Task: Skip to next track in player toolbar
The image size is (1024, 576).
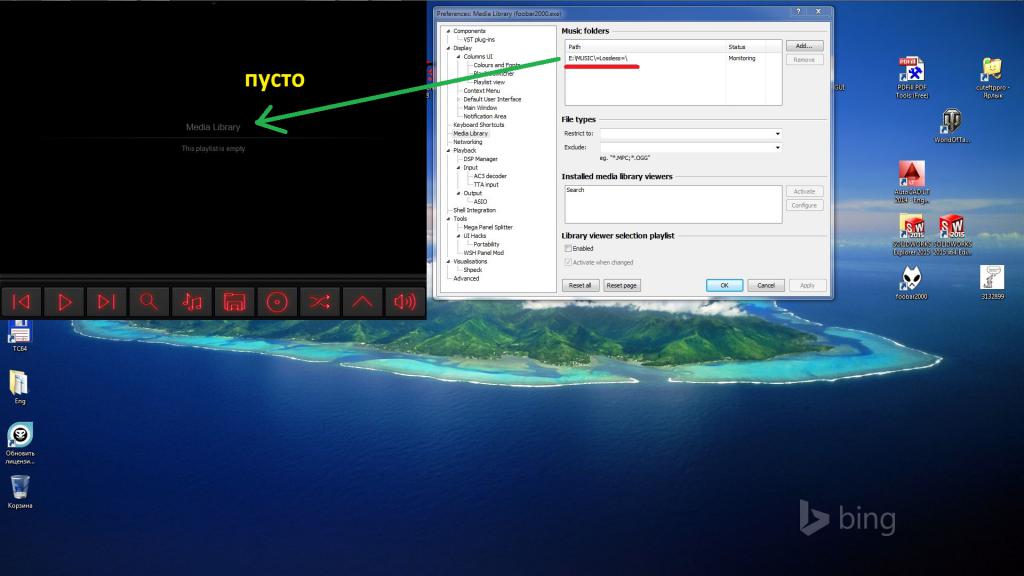Action: (107, 302)
